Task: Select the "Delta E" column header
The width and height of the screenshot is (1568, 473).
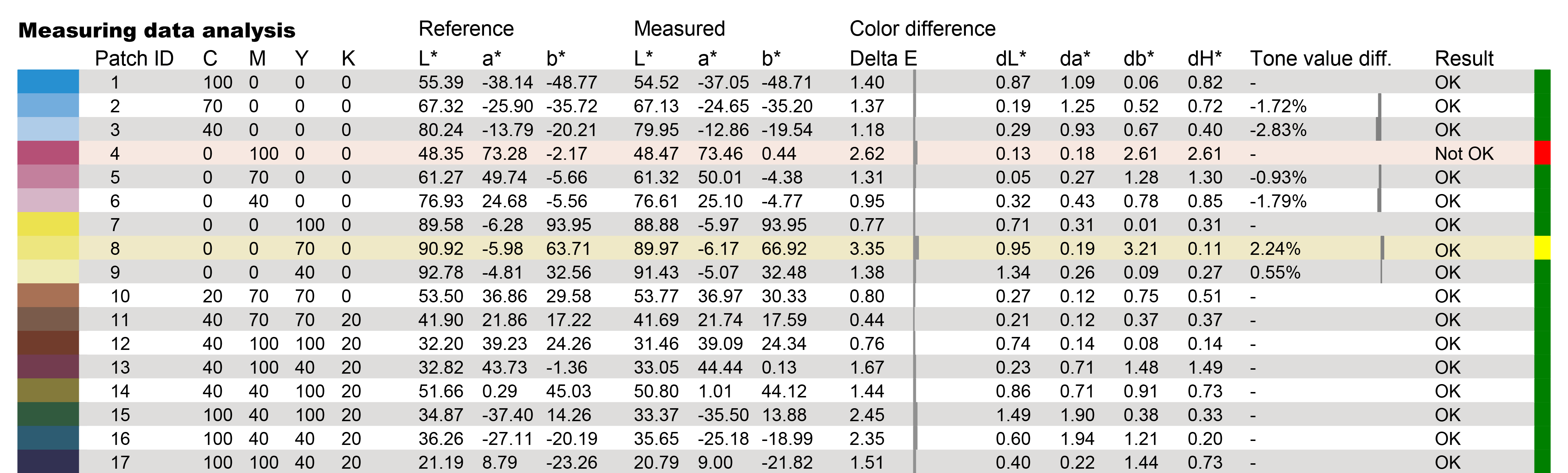Action: (x=883, y=58)
